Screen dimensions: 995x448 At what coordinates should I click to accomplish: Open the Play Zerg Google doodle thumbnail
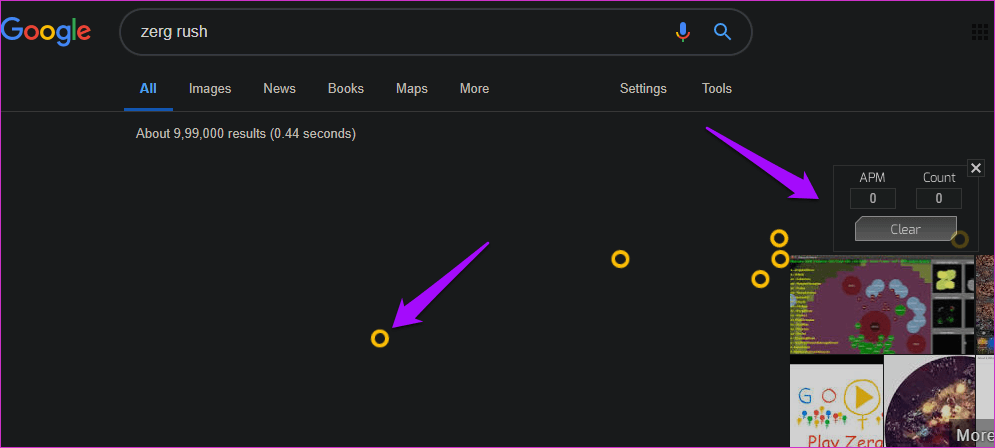coord(836,405)
